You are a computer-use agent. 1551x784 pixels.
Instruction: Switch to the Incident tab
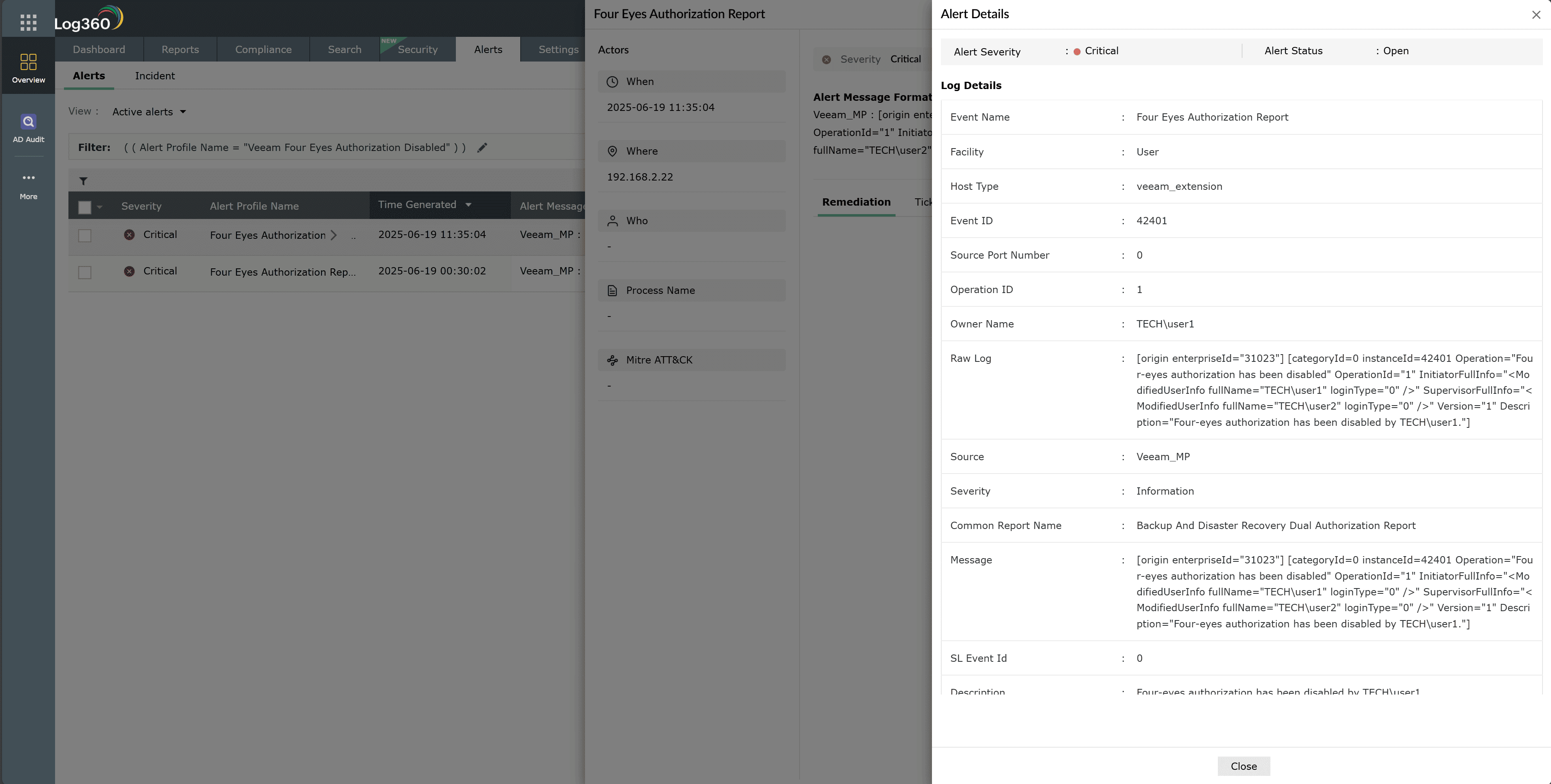pyautogui.click(x=155, y=76)
